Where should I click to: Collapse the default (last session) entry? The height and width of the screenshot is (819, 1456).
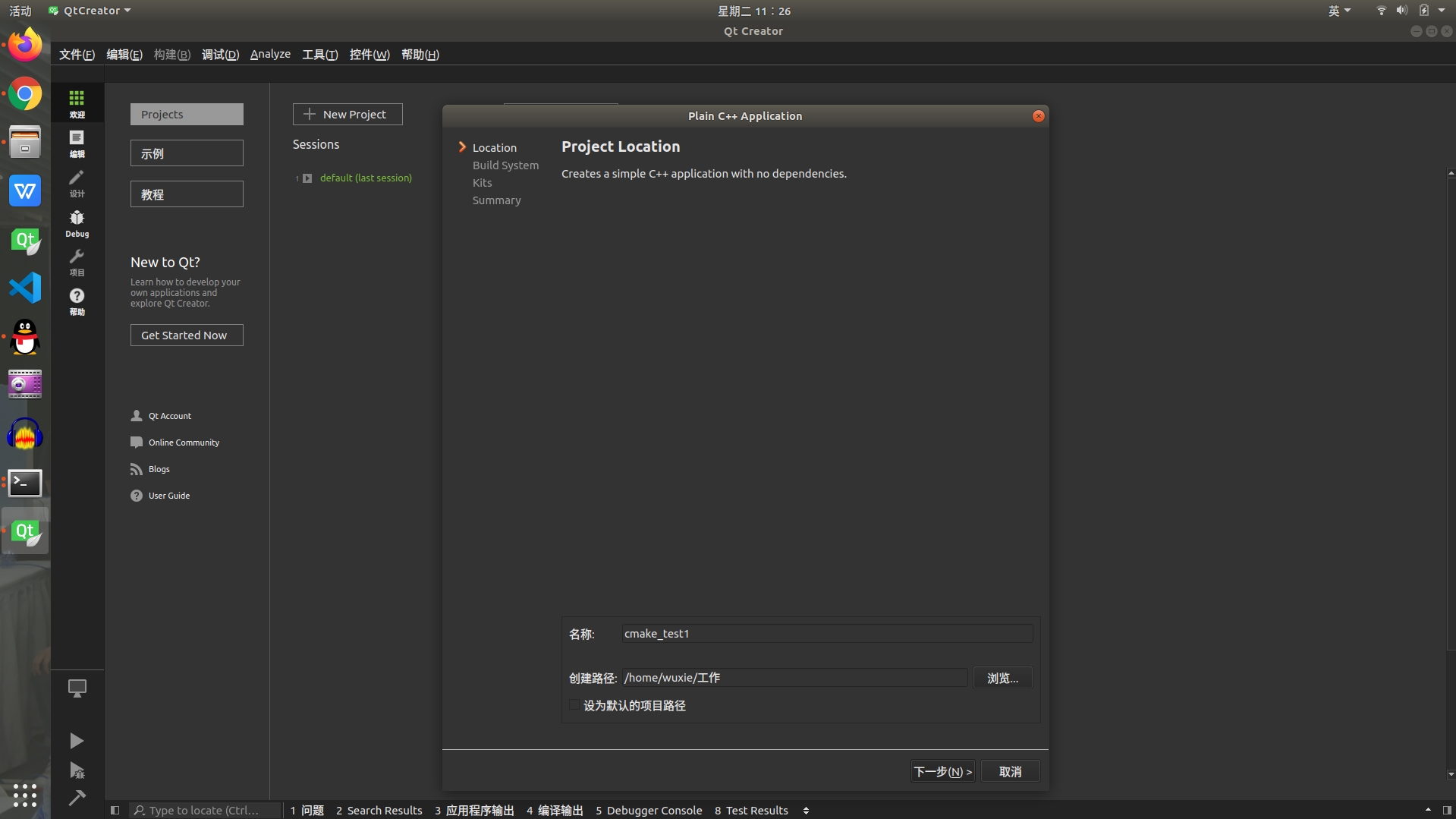307,178
